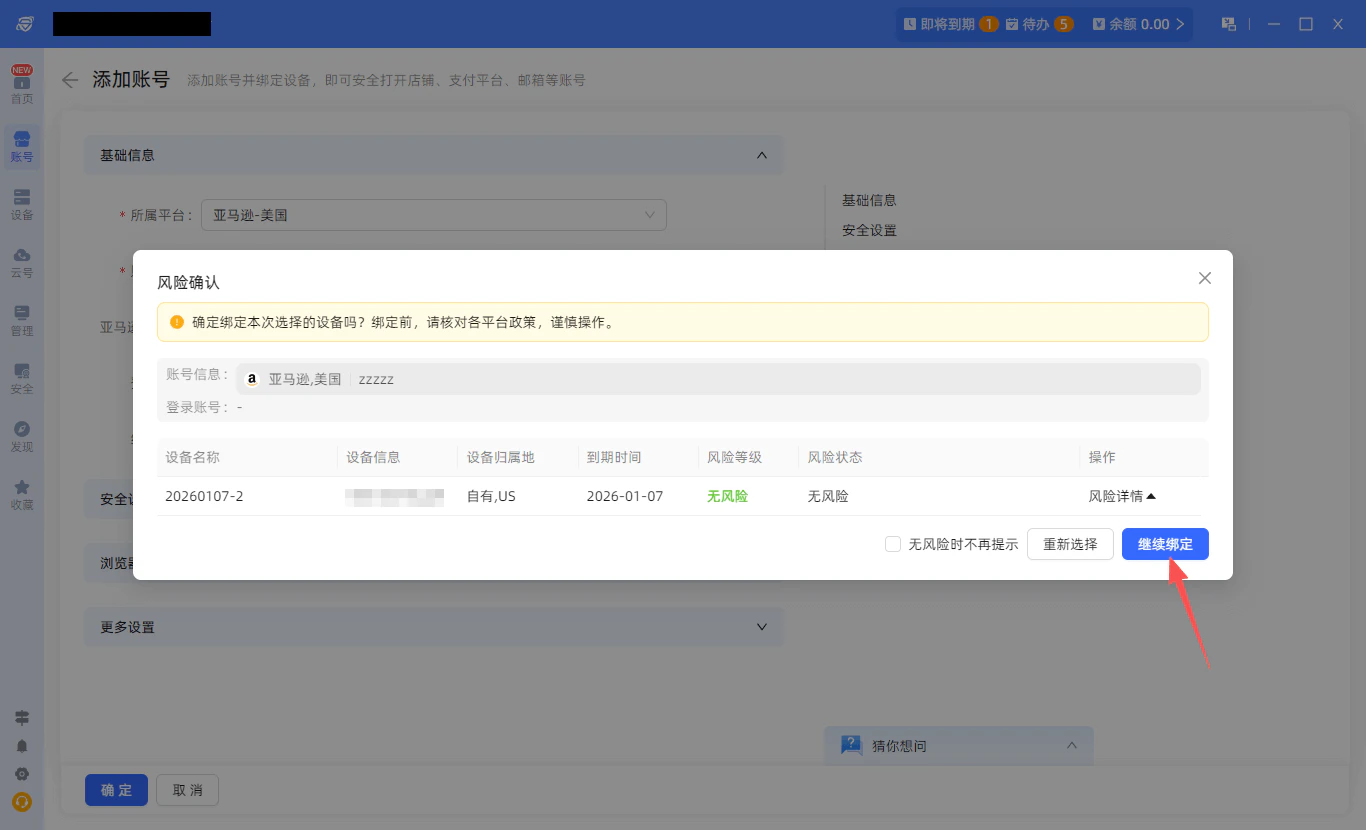
Task: Open notifications bell in the sidebar
Action: pos(22,746)
